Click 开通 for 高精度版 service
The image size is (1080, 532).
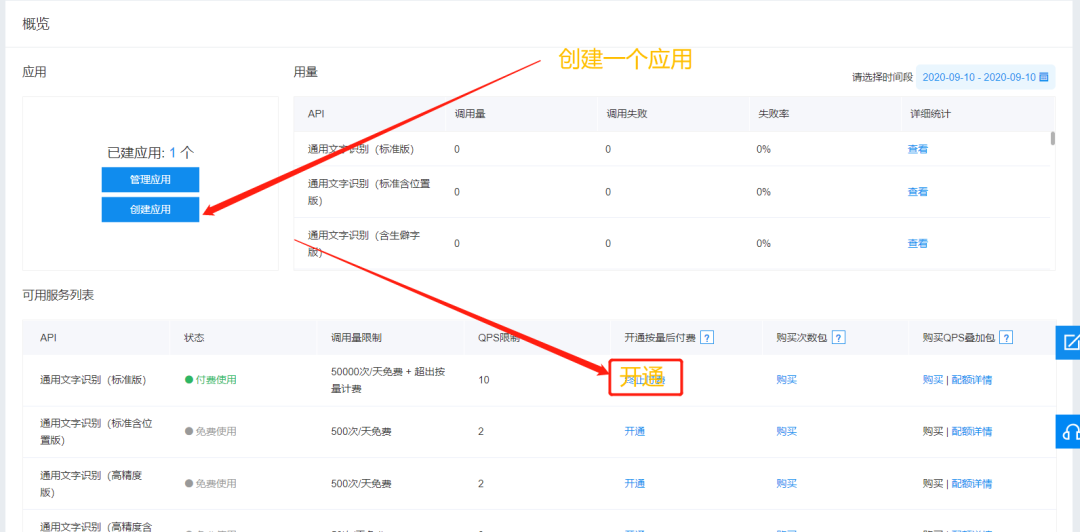pos(634,484)
